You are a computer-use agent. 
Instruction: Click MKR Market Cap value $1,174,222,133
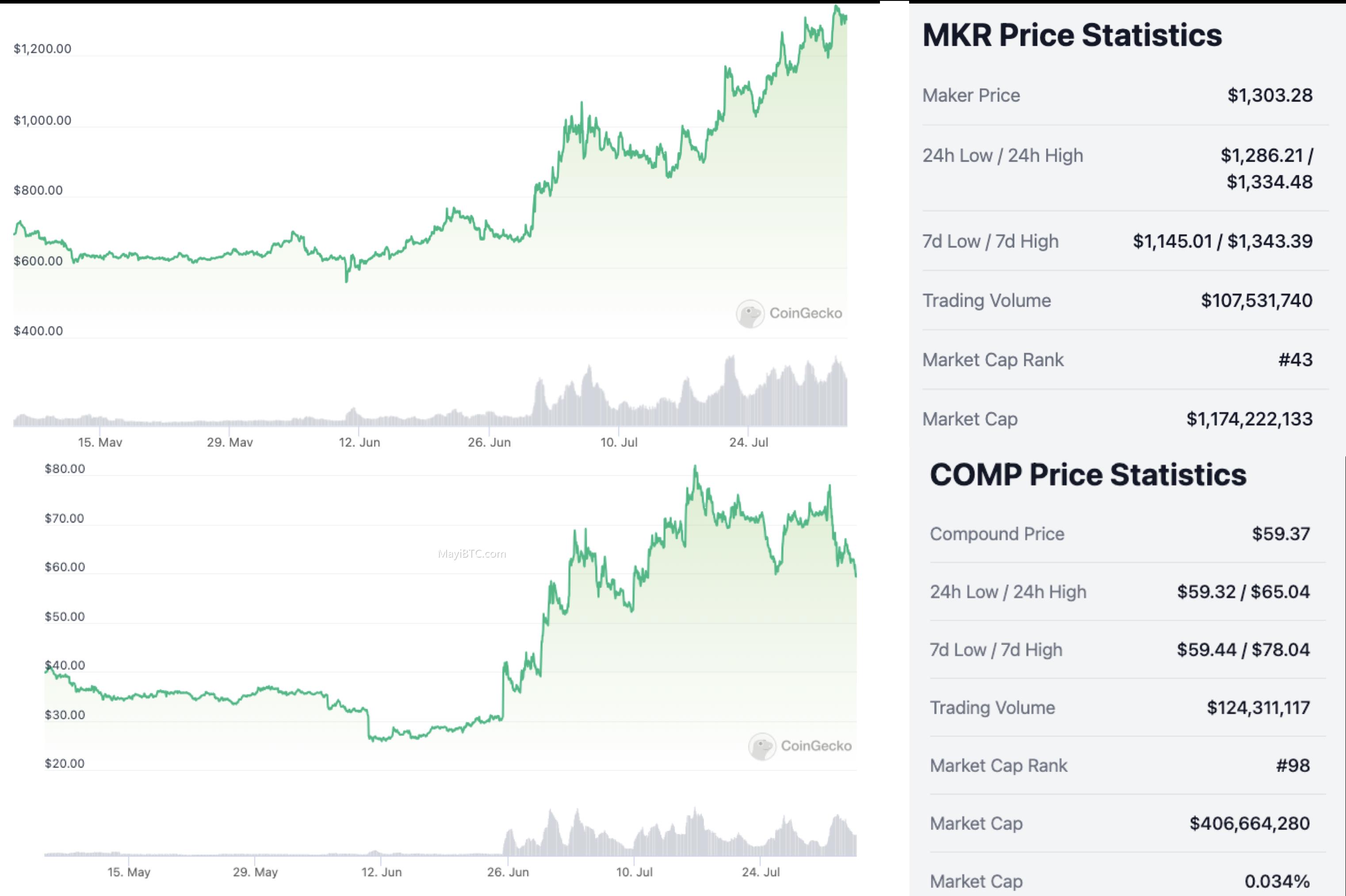pyautogui.click(x=1250, y=419)
